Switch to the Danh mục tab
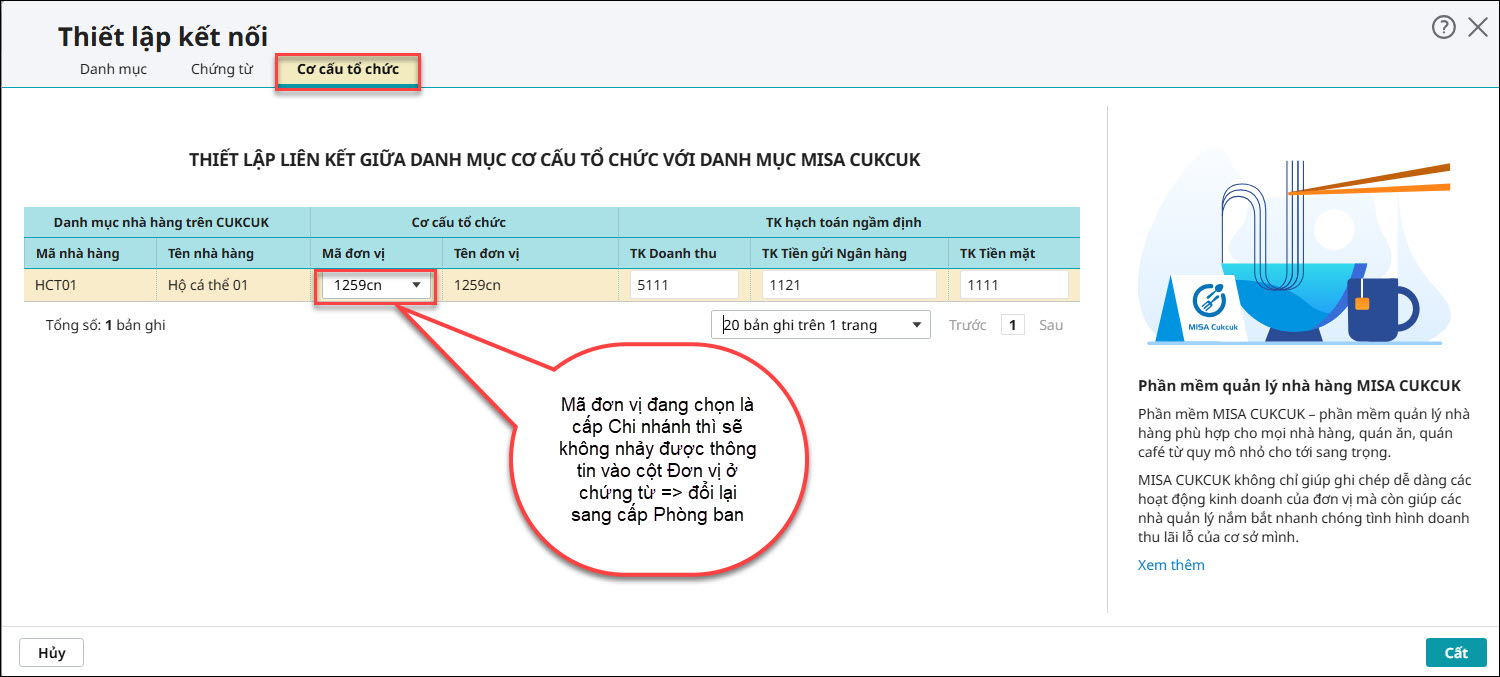Viewport: 1500px width, 677px height. 113,70
